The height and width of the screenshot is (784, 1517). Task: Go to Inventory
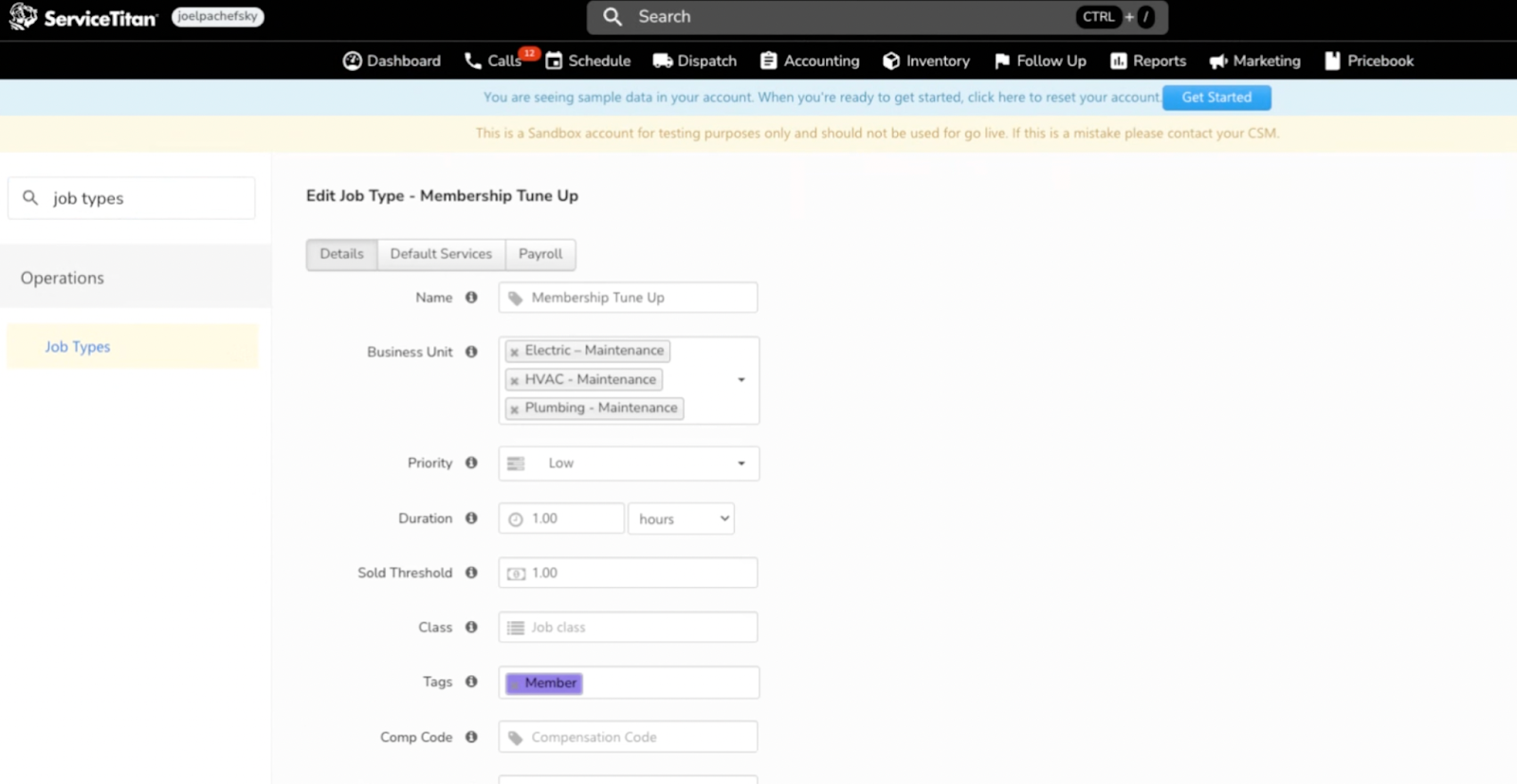[x=926, y=61]
